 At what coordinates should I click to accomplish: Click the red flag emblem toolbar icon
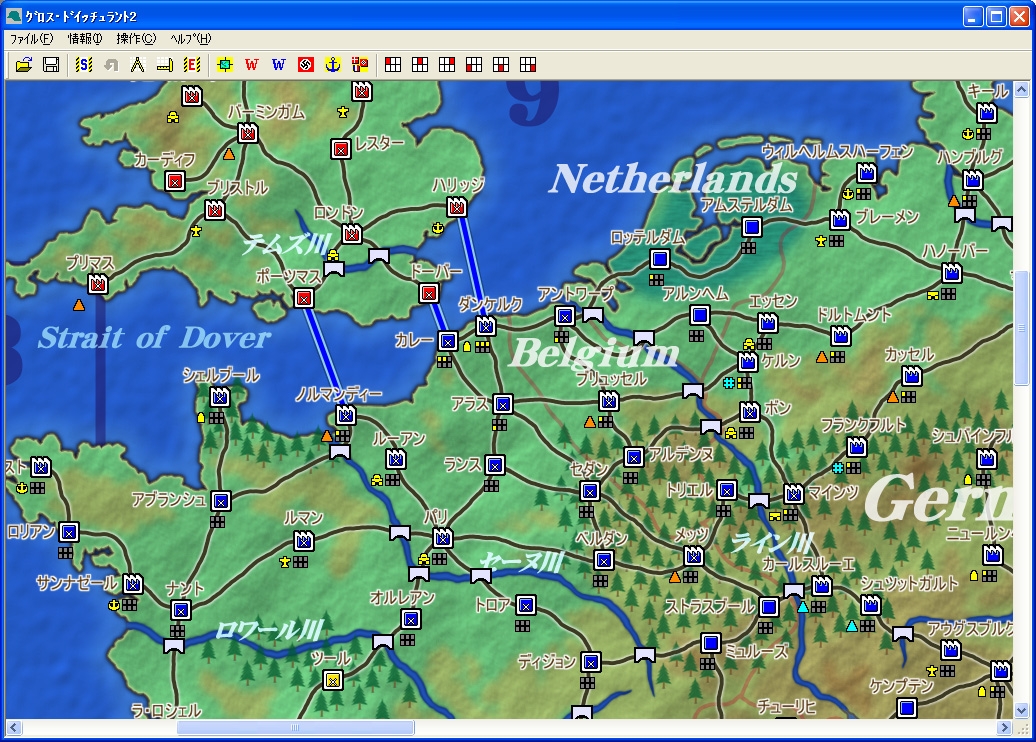pyautogui.click(x=306, y=65)
